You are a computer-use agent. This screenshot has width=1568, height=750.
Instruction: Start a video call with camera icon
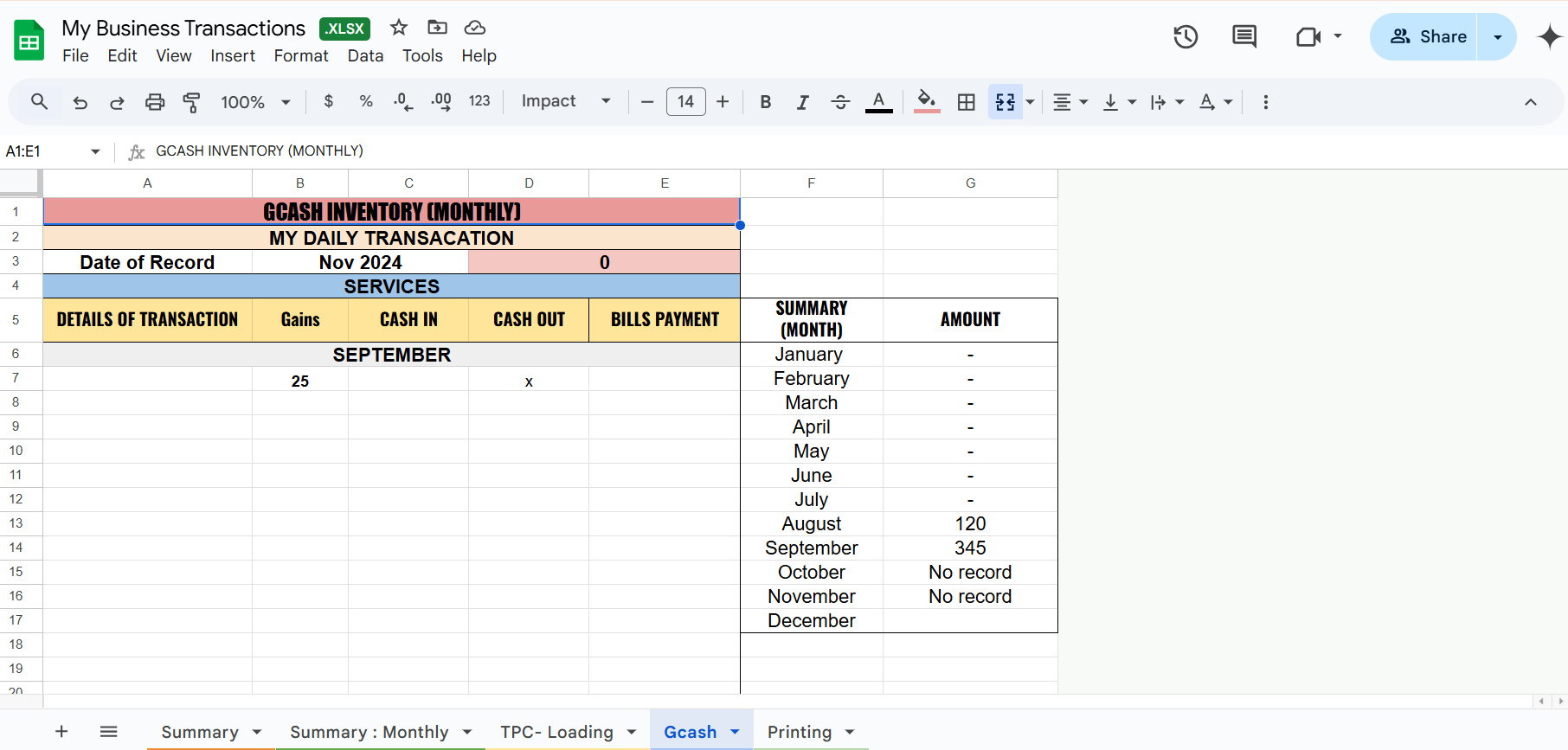click(1308, 36)
